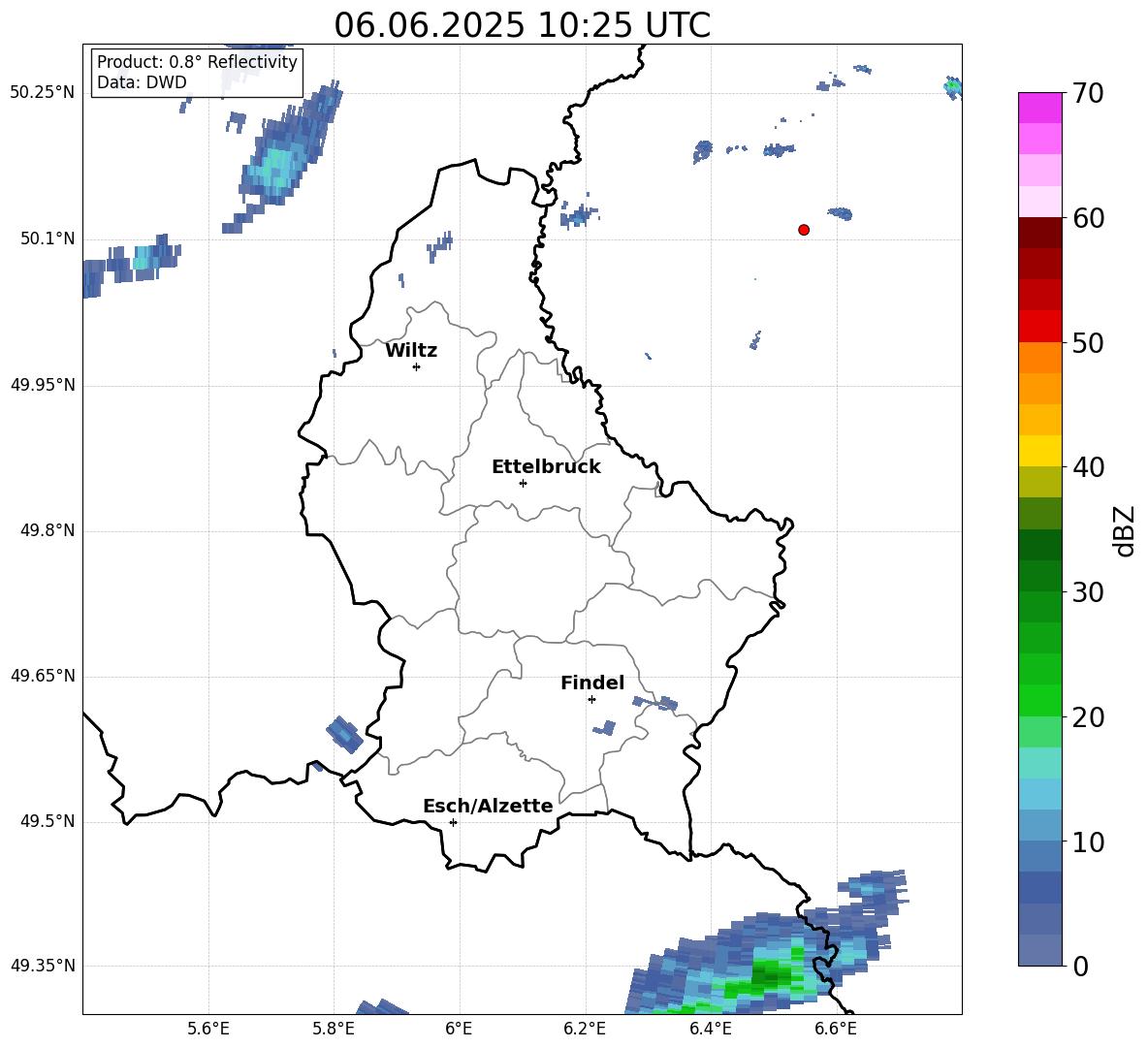Click the small echo patch east of Findel
Viewport: 1148px width, 1048px height.
656,703
